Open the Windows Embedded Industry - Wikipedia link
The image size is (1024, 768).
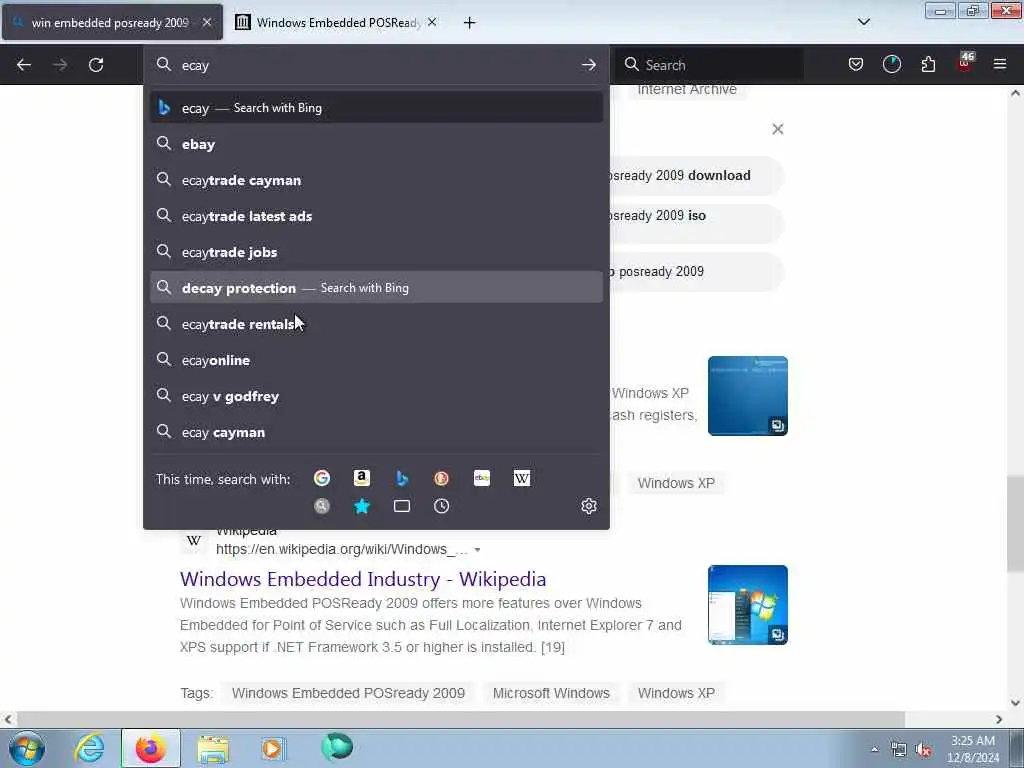[x=363, y=579]
